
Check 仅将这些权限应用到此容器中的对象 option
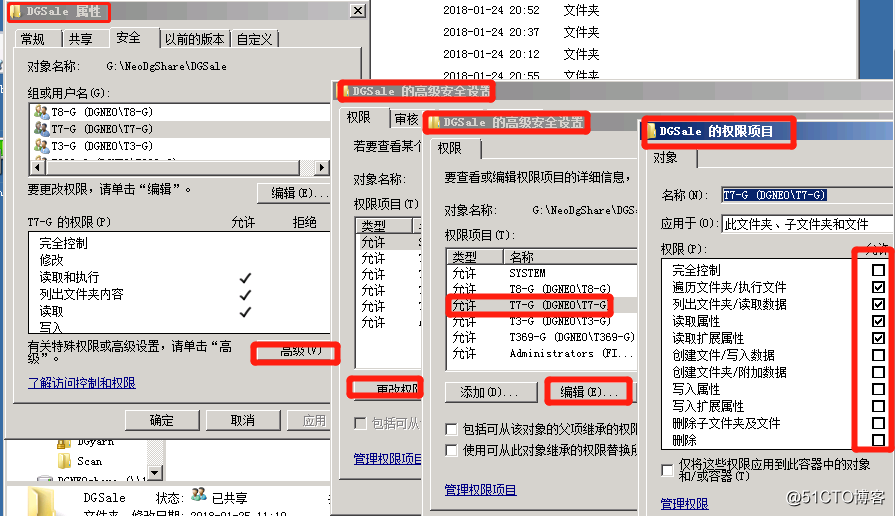[667, 470]
